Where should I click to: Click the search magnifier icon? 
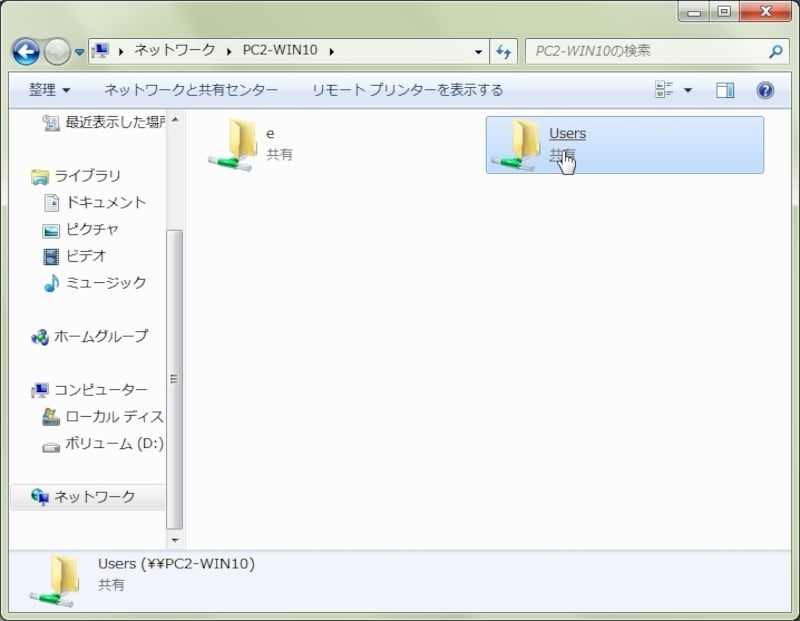[x=775, y=51]
